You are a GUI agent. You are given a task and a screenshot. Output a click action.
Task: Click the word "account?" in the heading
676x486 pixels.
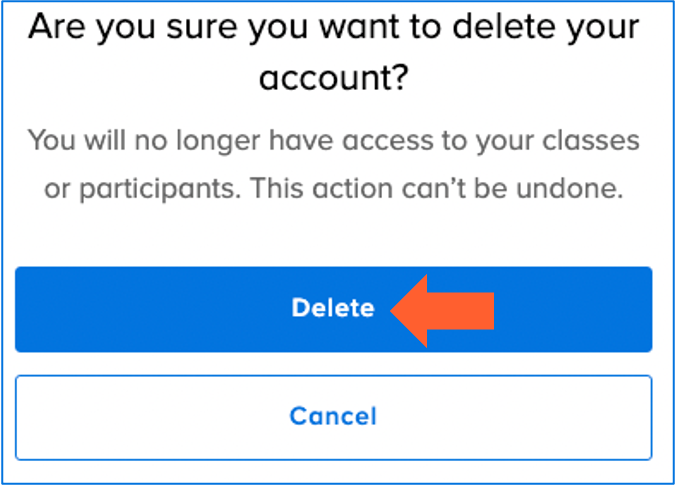coord(333,78)
